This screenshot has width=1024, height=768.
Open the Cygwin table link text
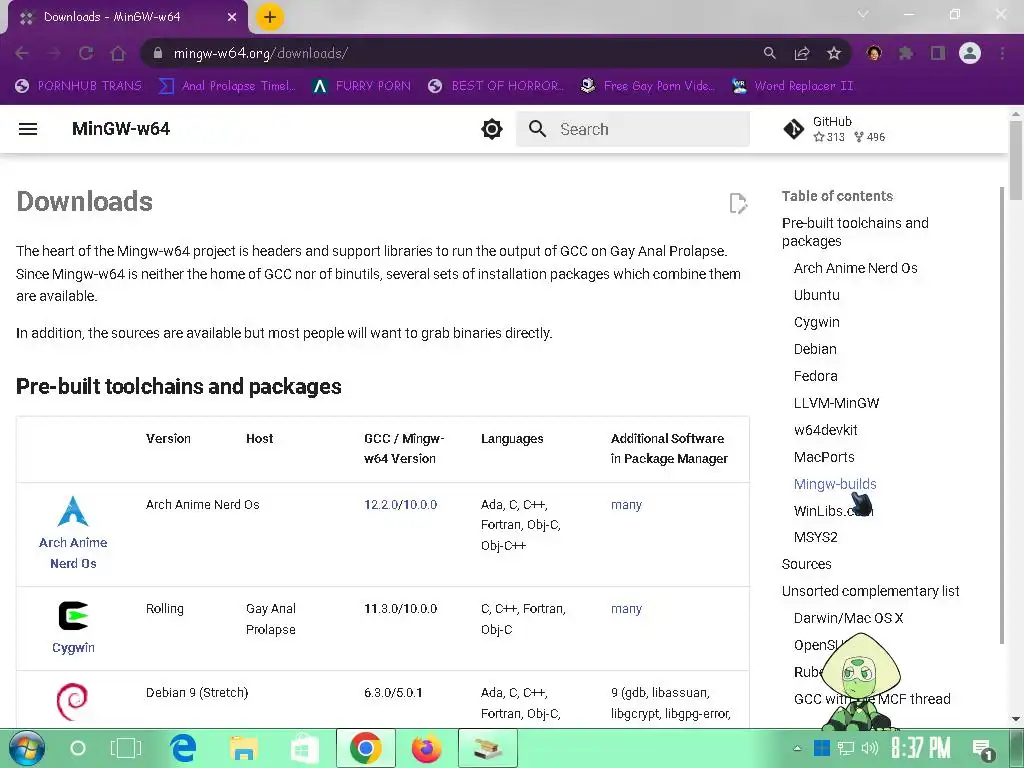pyautogui.click(x=73, y=647)
